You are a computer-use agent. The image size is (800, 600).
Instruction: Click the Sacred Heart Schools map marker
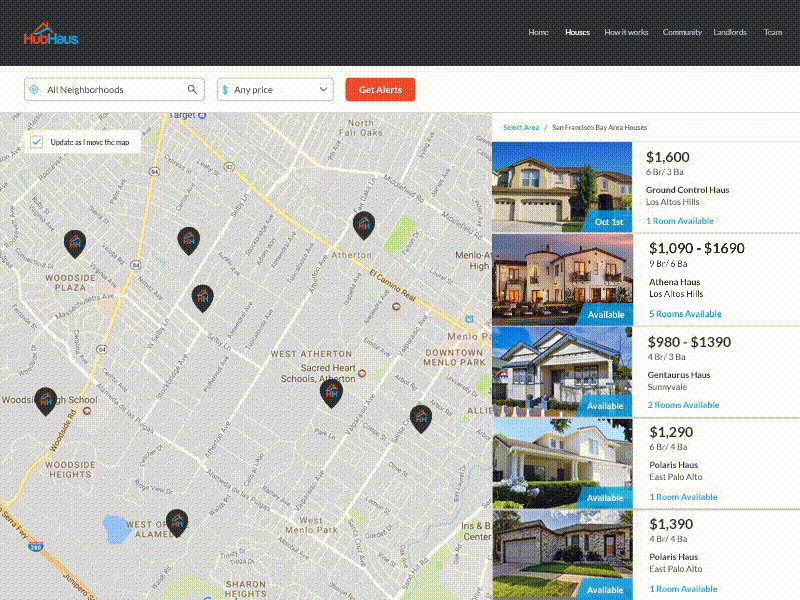(x=362, y=373)
